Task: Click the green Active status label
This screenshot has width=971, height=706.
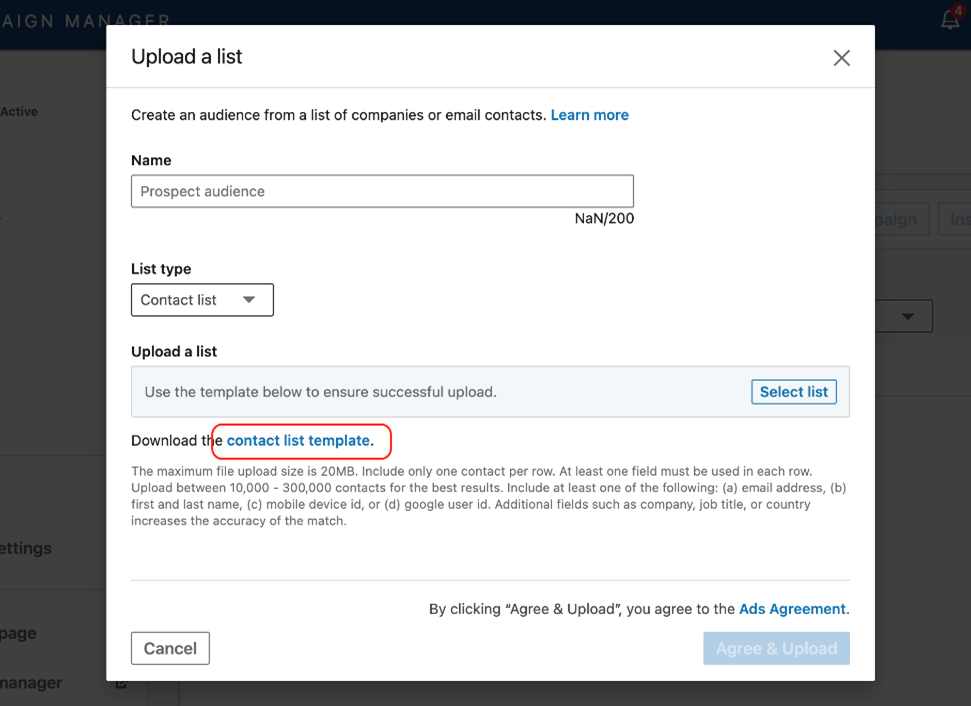Action: tap(19, 112)
